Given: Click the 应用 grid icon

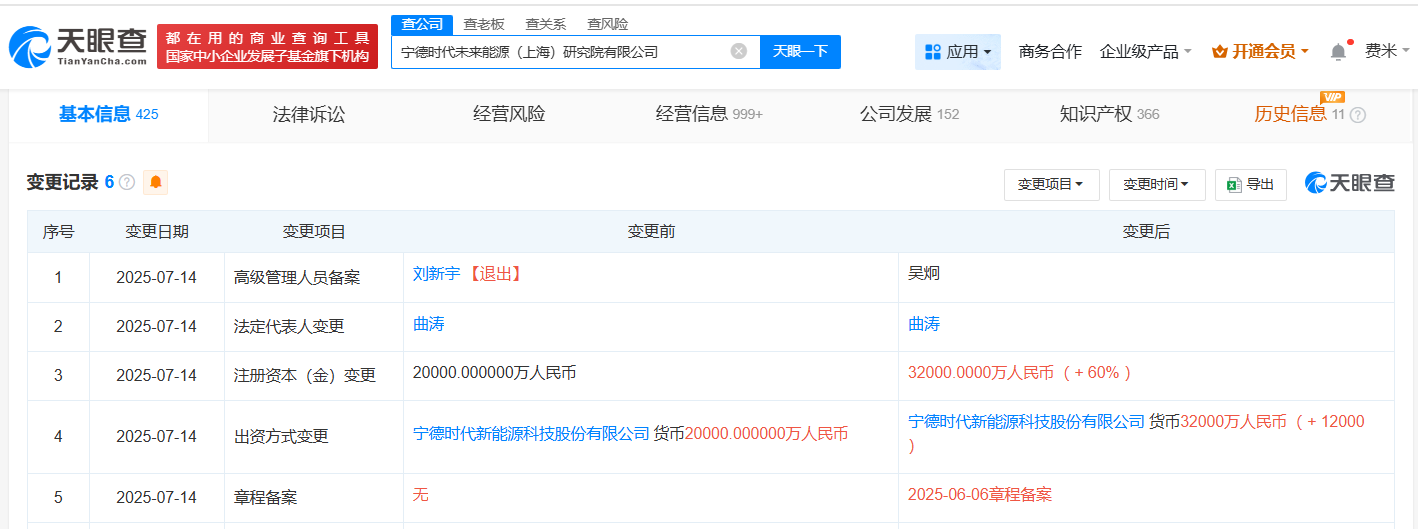Looking at the screenshot, I should 933,51.
